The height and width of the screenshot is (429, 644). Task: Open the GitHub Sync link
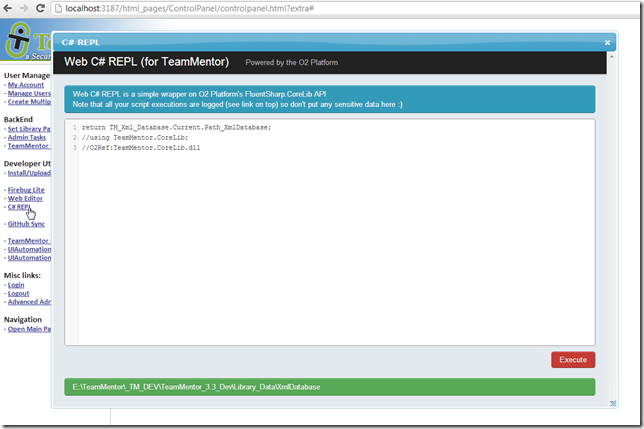26,224
